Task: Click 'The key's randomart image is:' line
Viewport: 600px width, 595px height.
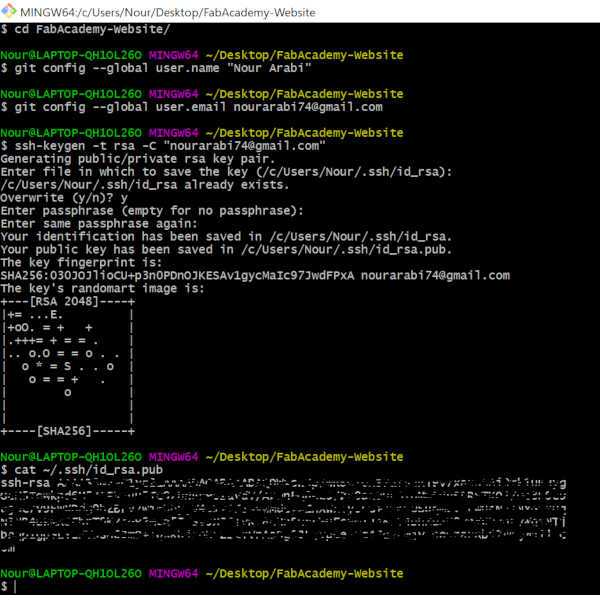Action: click(103, 289)
